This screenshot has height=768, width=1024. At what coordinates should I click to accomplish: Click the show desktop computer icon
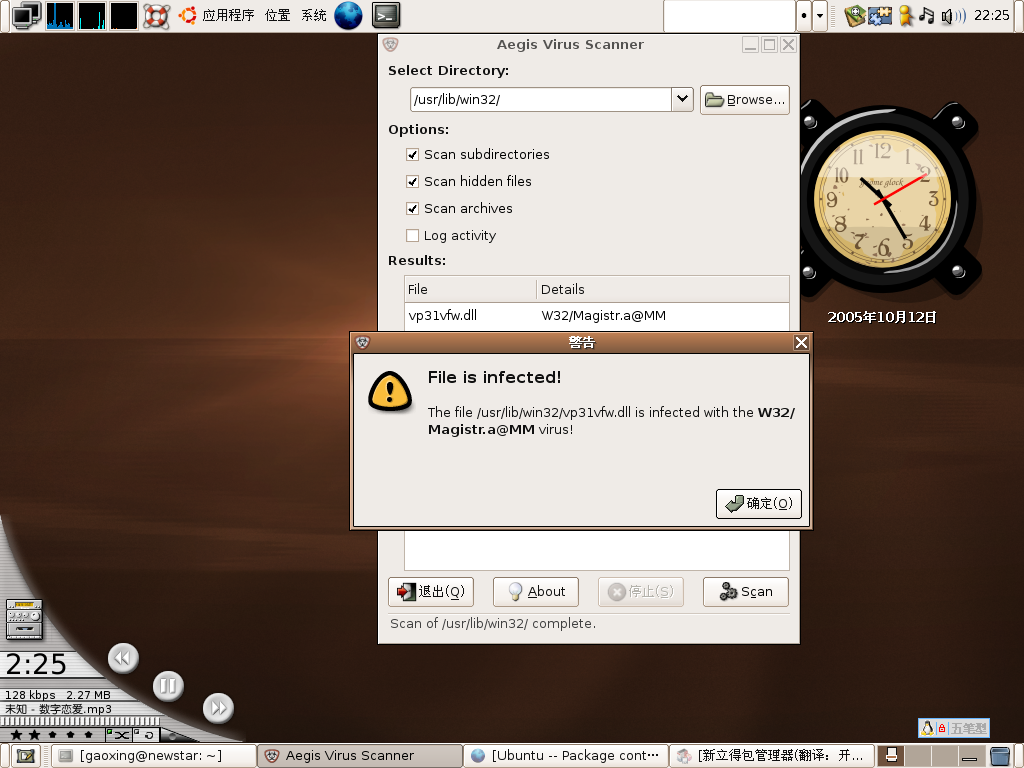pos(26,16)
